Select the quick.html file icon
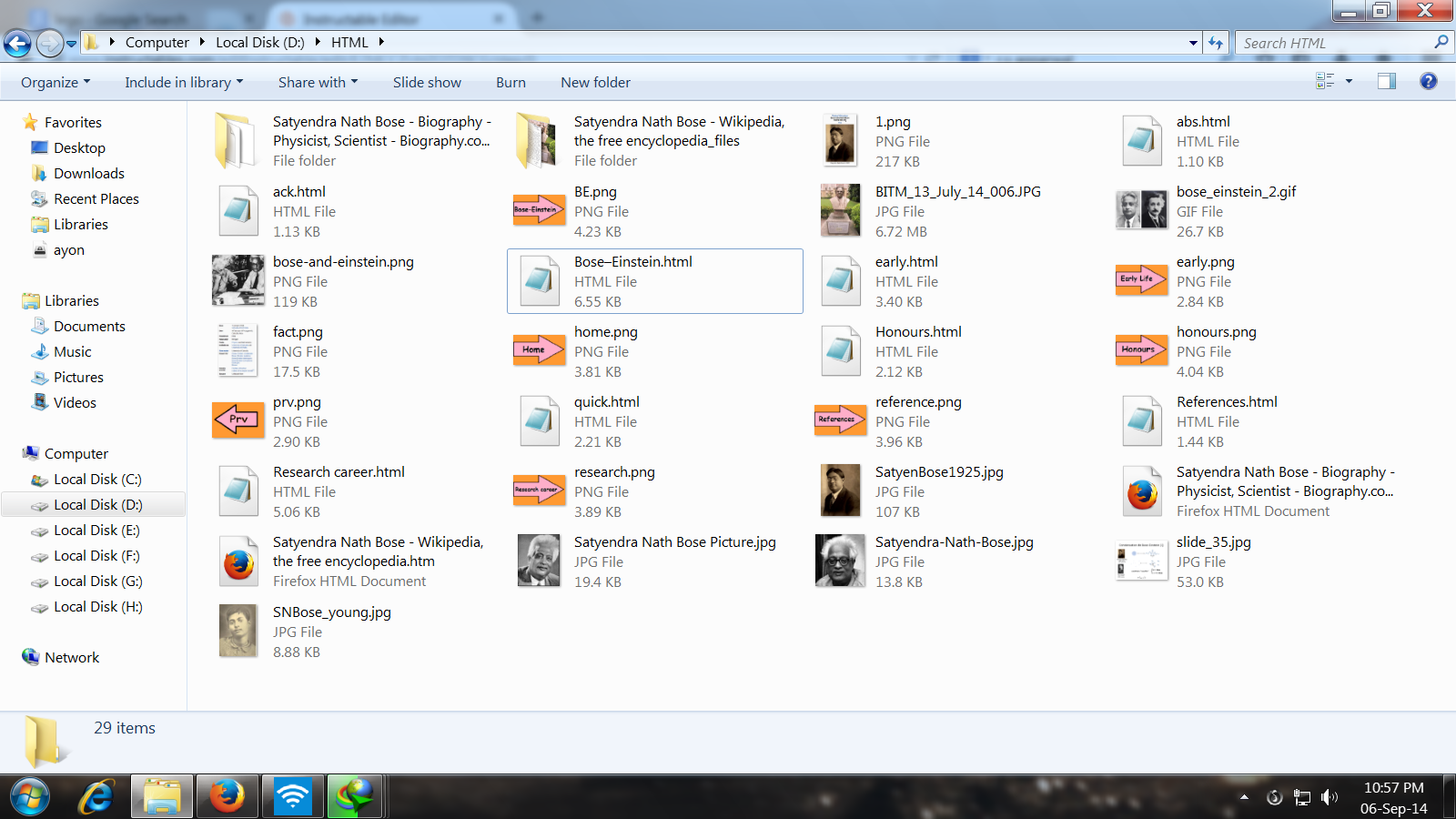This screenshot has height=819, width=1456. [x=539, y=420]
